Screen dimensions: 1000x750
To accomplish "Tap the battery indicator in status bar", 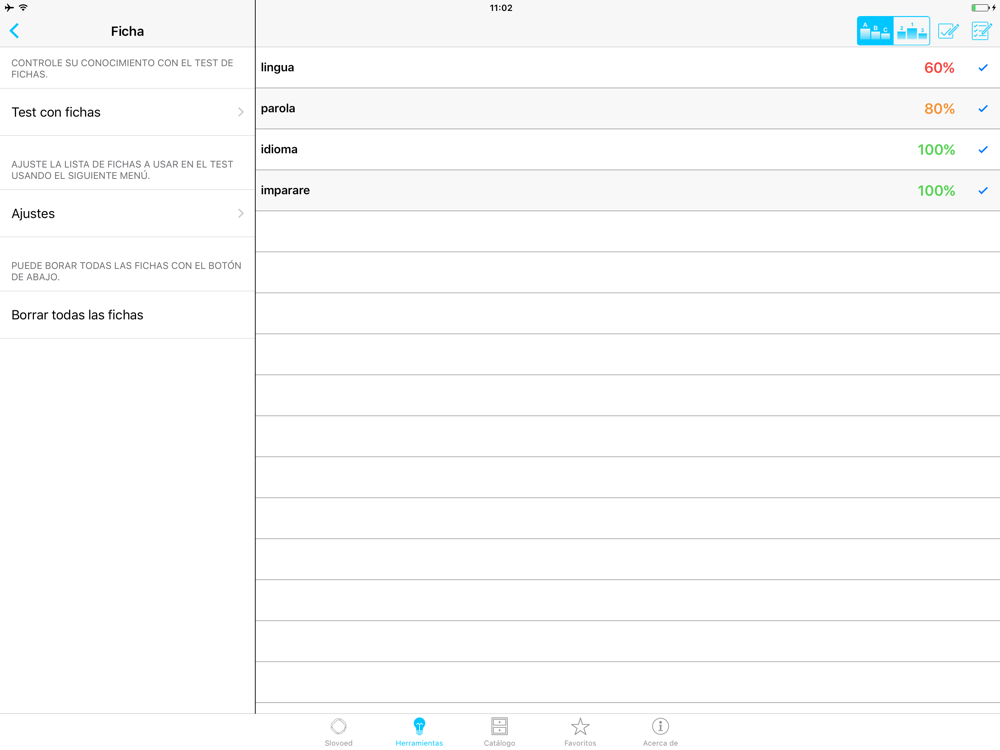I will click(x=983, y=8).
